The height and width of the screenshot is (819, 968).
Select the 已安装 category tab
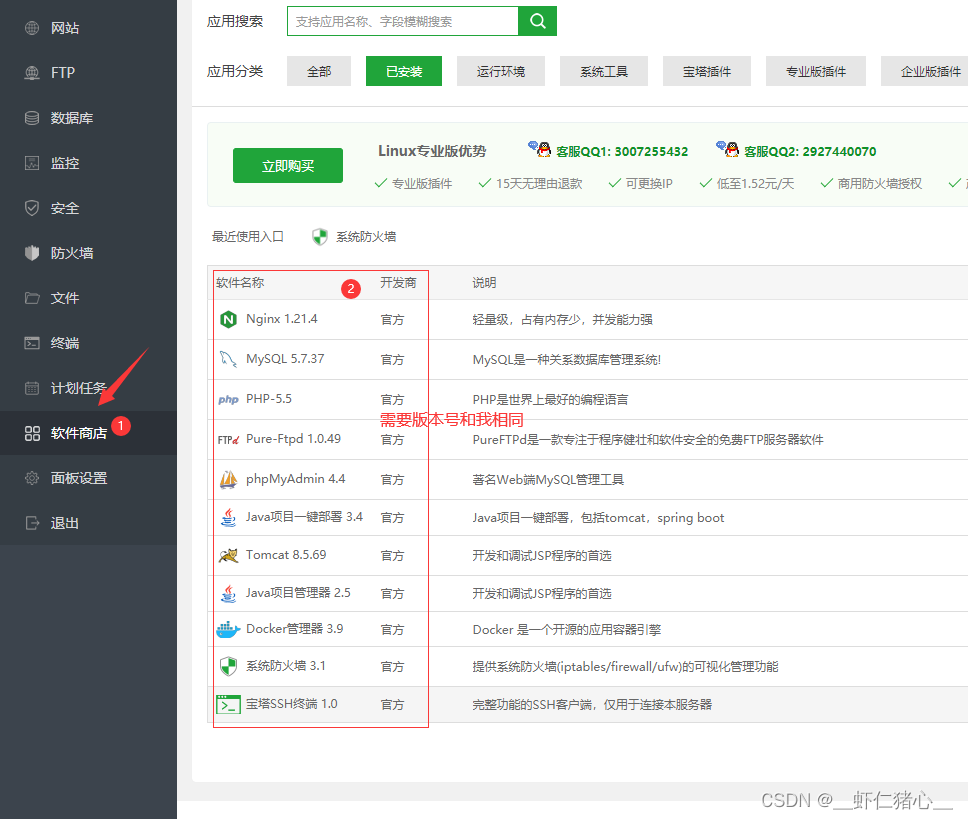pyautogui.click(x=404, y=71)
